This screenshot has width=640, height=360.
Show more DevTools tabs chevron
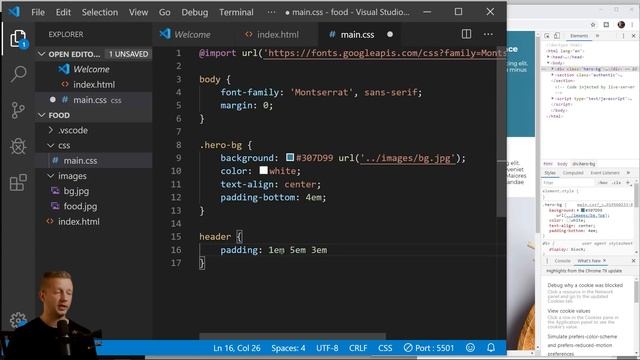click(598, 36)
